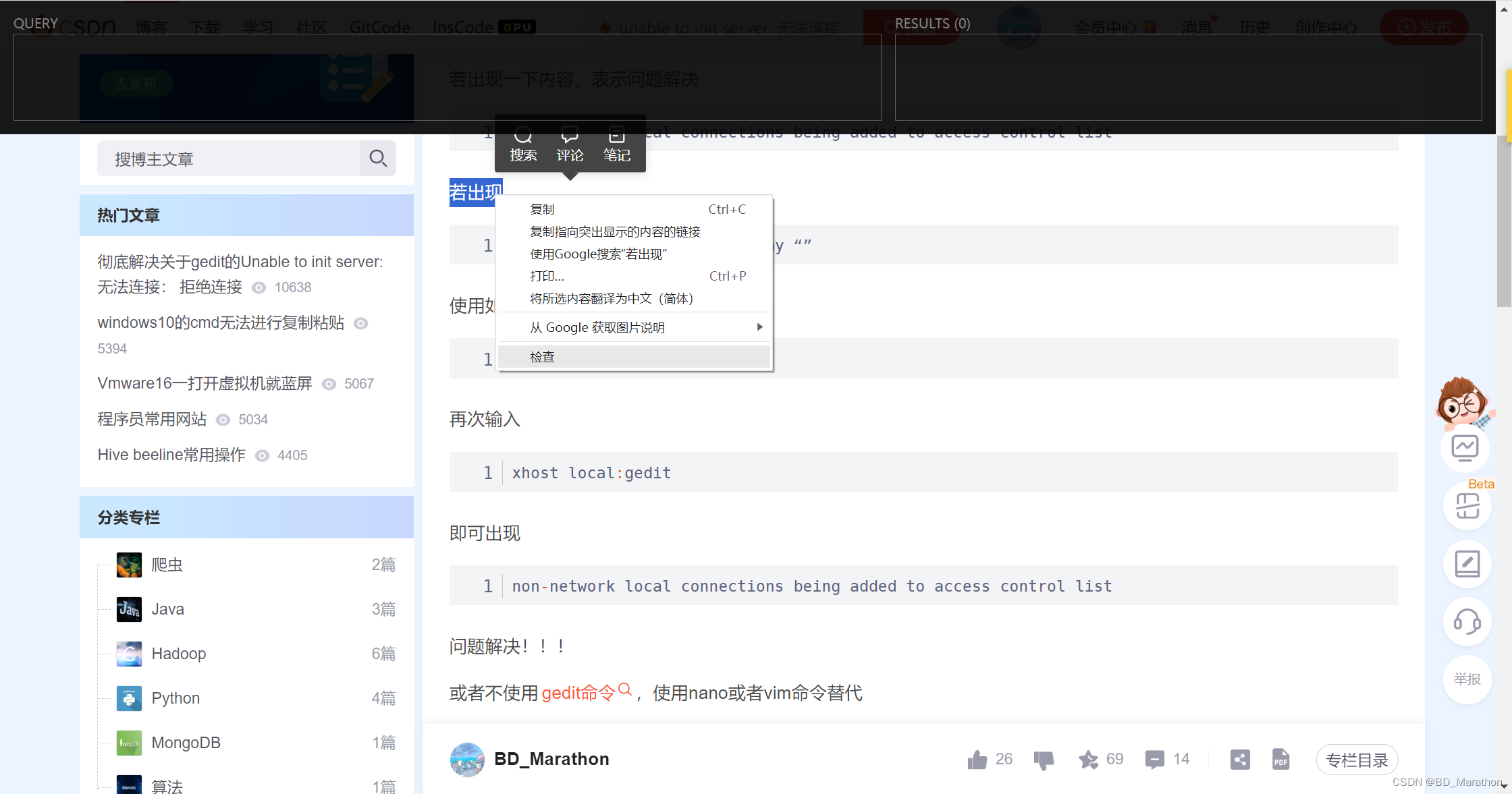Click the Beta layout sidebar icon

coord(1467,506)
